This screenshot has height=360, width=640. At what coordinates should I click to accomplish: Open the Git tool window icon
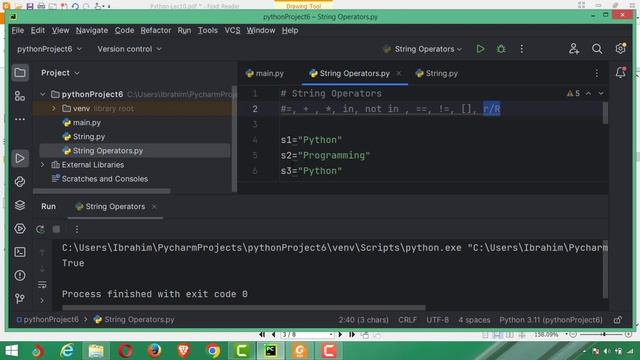pyautogui.click(x=20, y=299)
